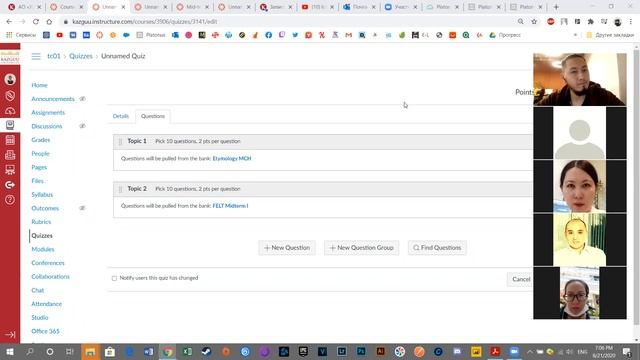Open the Gmail bookmark icon
Screen dimensions: 640x360
(x=348, y=35)
